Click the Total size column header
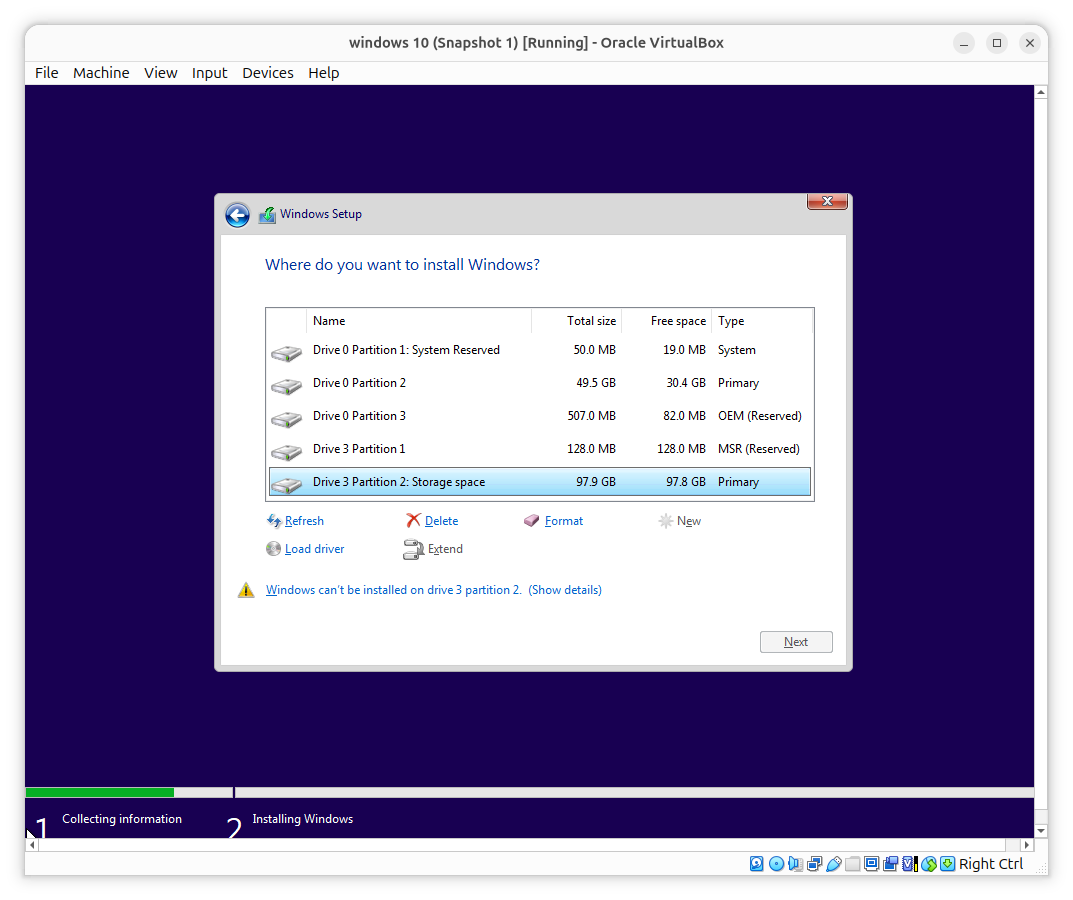 tap(577, 321)
